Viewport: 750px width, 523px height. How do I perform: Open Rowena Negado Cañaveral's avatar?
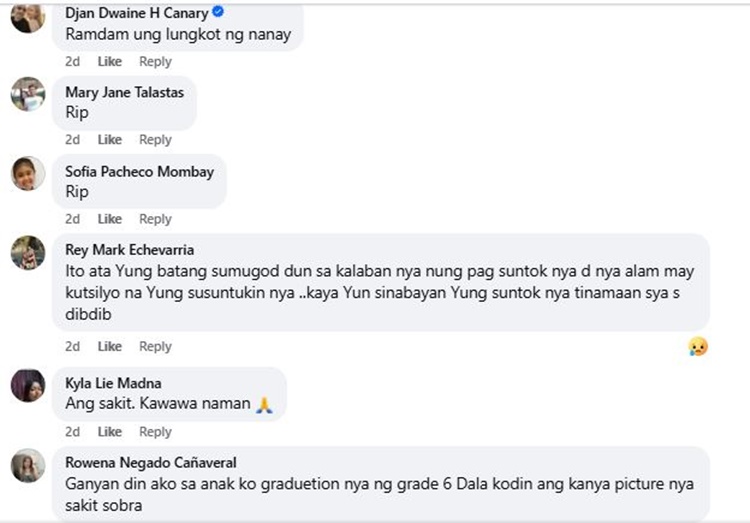pyautogui.click(x=28, y=465)
